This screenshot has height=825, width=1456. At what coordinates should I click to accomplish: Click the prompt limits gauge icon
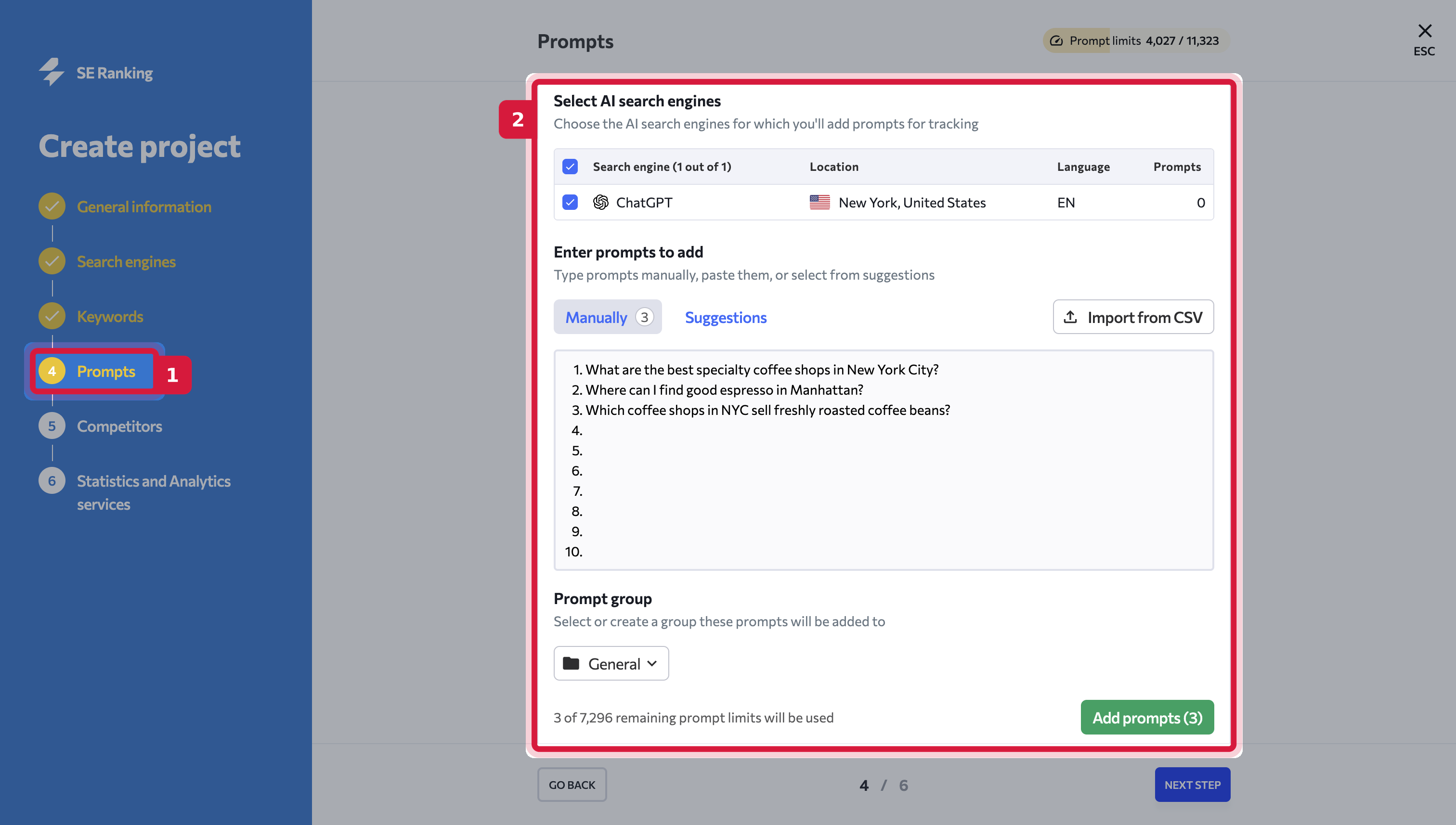pyautogui.click(x=1056, y=41)
